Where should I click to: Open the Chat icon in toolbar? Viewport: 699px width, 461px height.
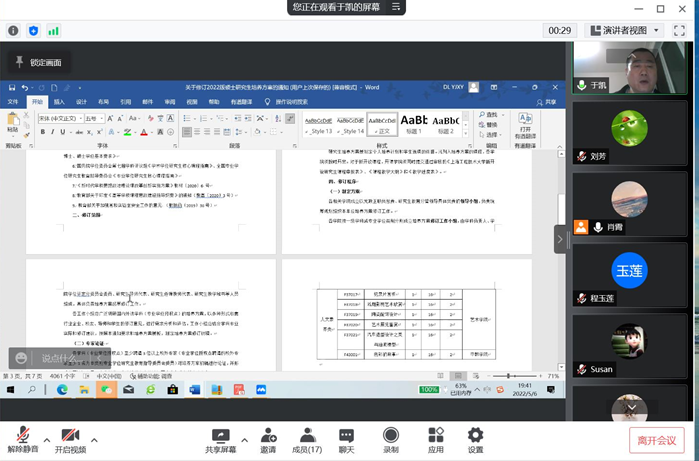pos(346,440)
